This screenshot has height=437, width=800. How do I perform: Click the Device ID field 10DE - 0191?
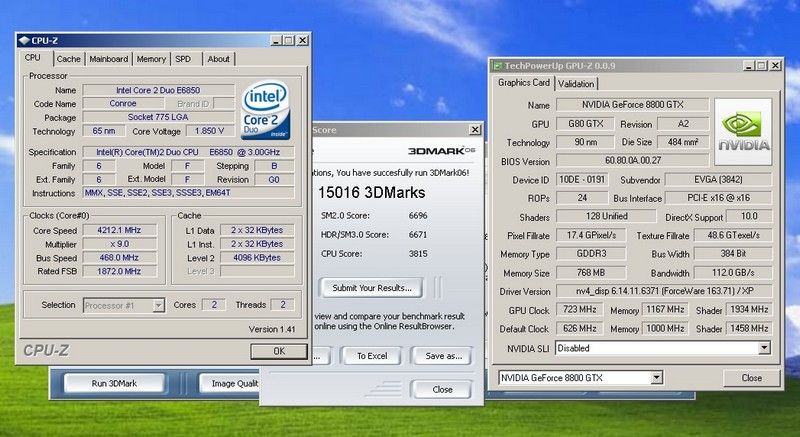[x=582, y=179]
